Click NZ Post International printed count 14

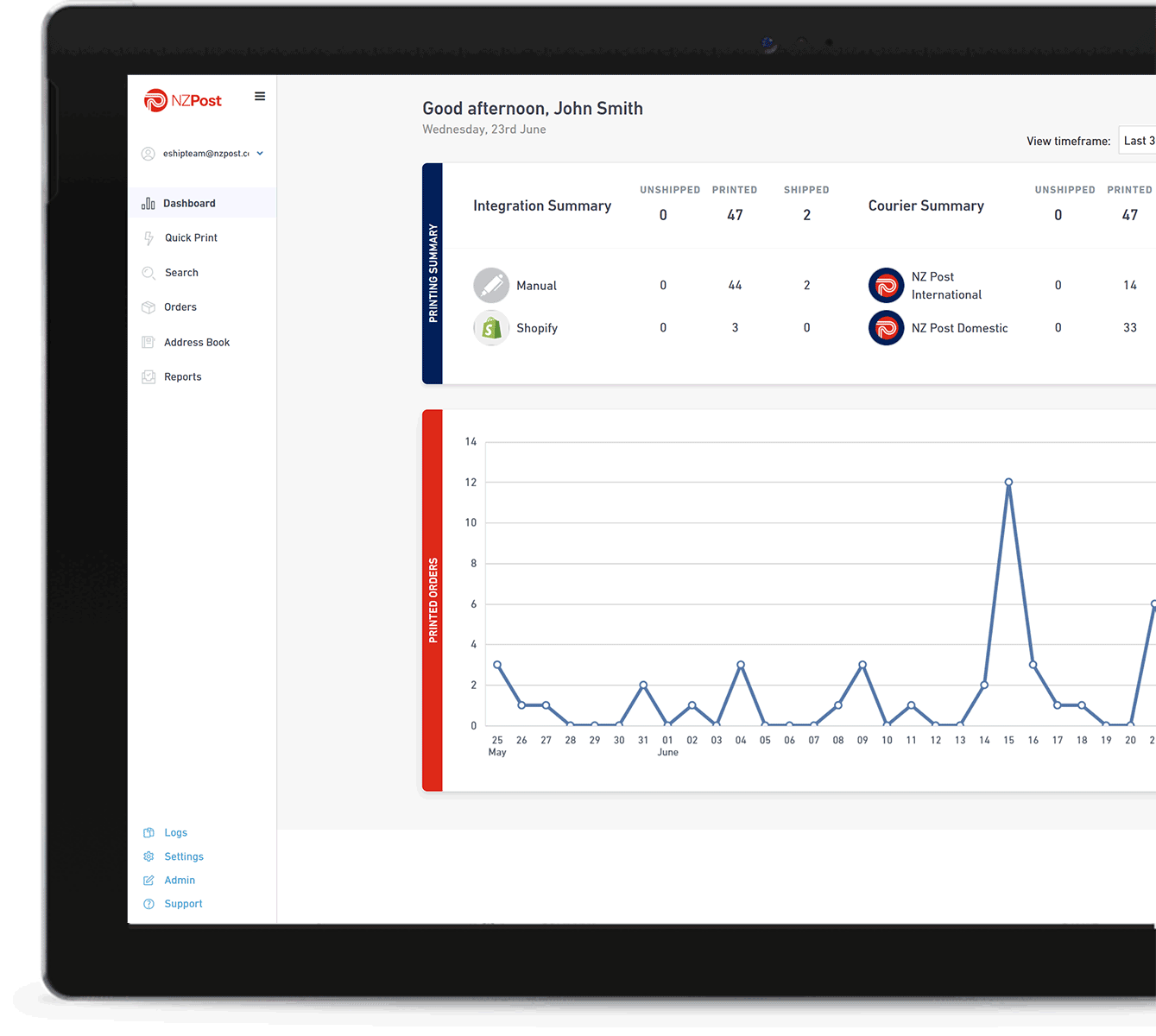(1129, 285)
